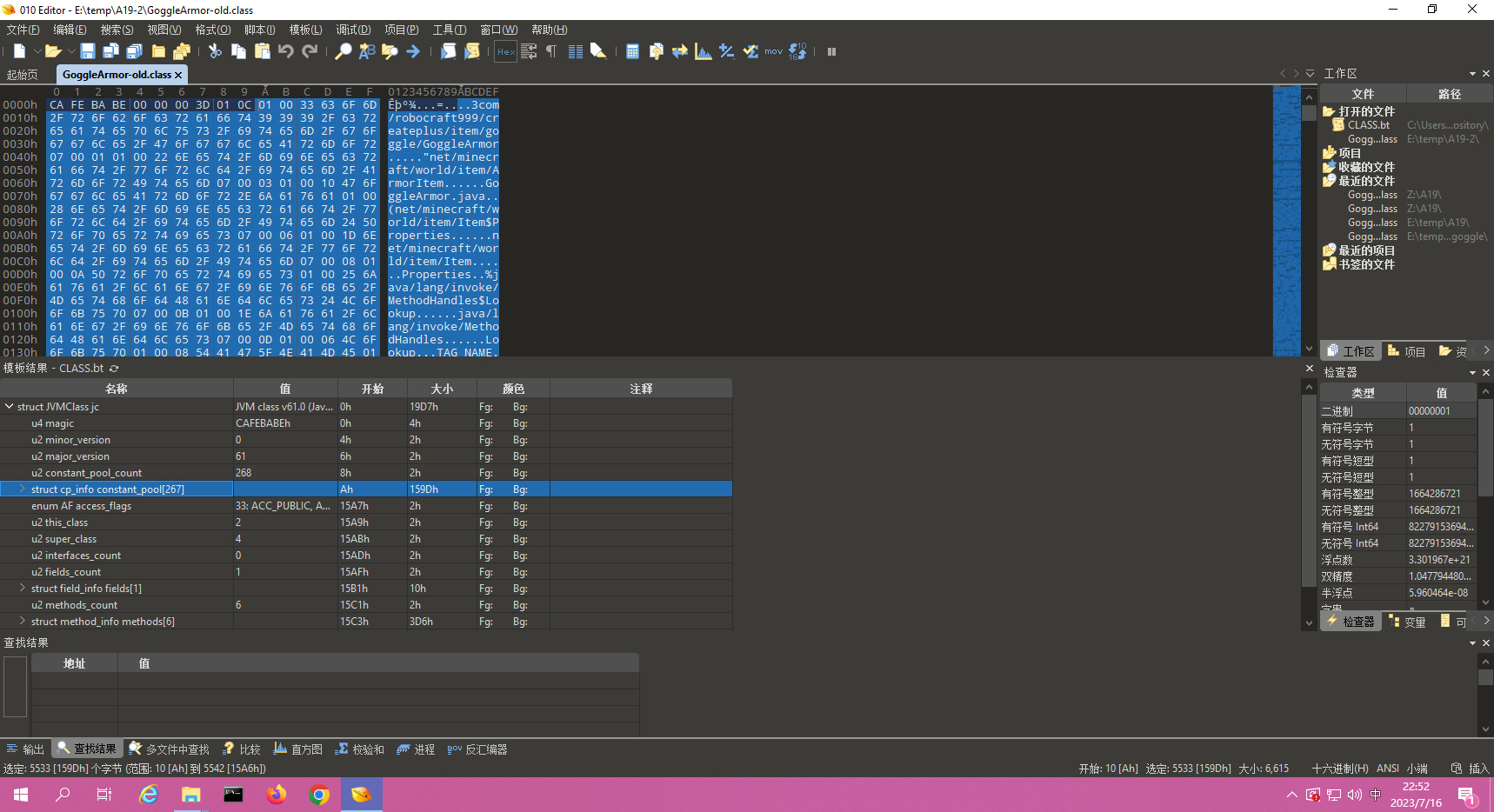1494x812 pixels.
Task: Create a new file from the toolbar
Action: (x=19, y=51)
